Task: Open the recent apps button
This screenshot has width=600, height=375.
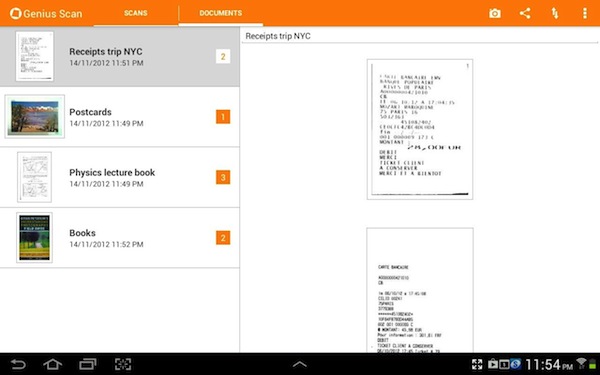Action: (88, 364)
